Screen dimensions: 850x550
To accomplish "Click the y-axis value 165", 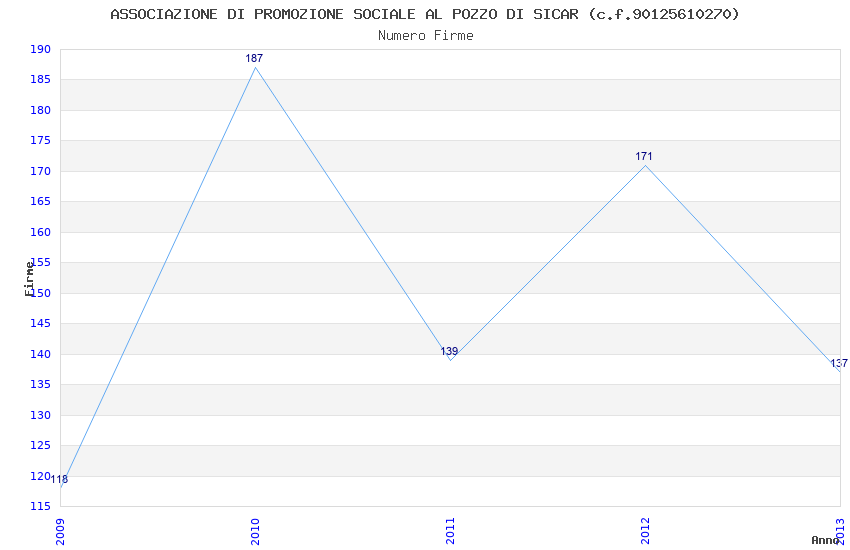I will (40, 202).
